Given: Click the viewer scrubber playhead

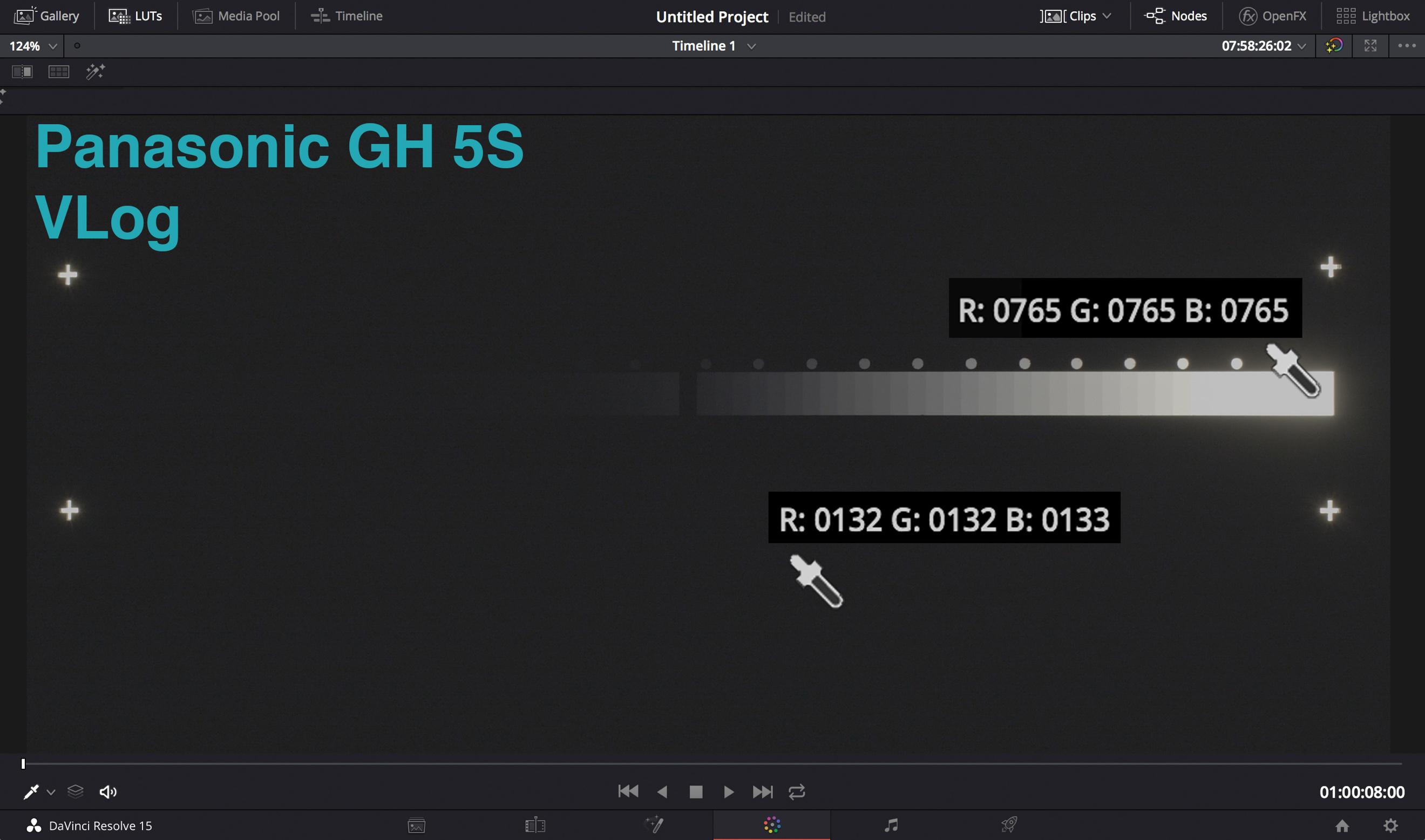Looking at the screenshot, I should 23,763.
